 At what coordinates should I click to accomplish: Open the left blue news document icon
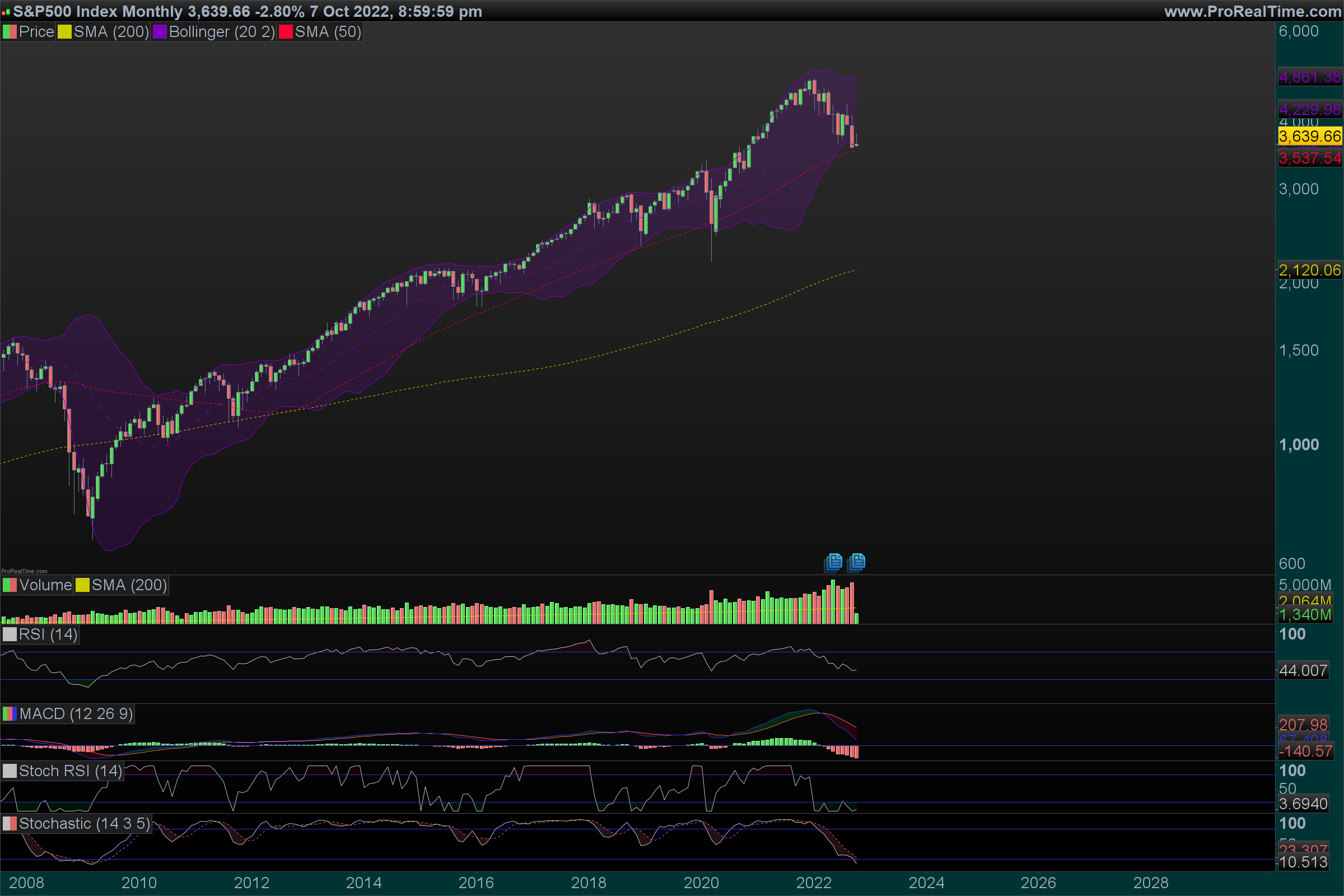(x=834, y=562)
